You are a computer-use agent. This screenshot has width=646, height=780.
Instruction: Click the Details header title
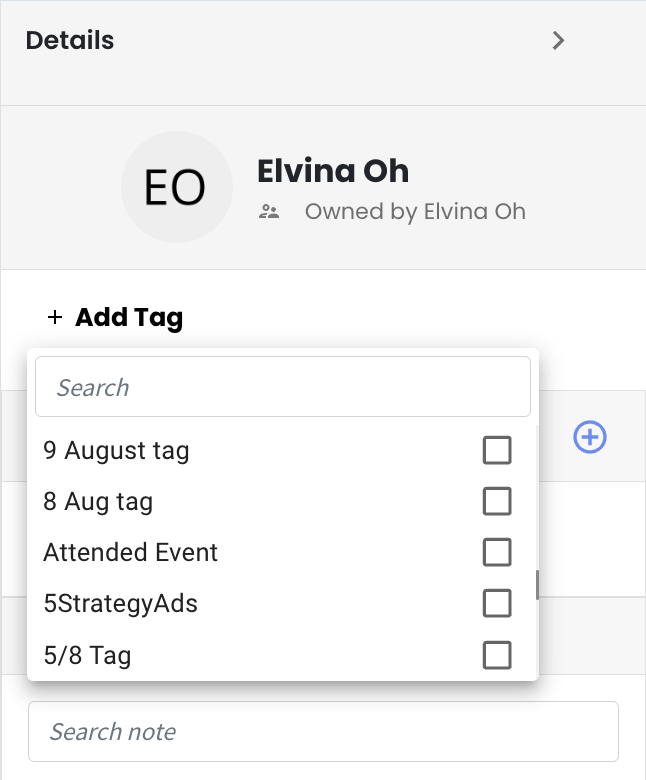(70, 40)
